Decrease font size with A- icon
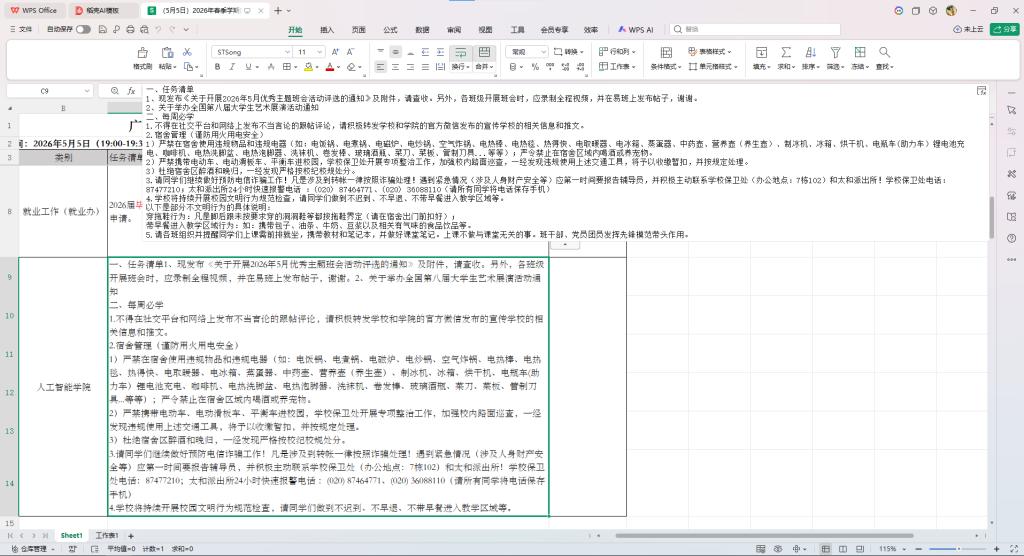 350,52
